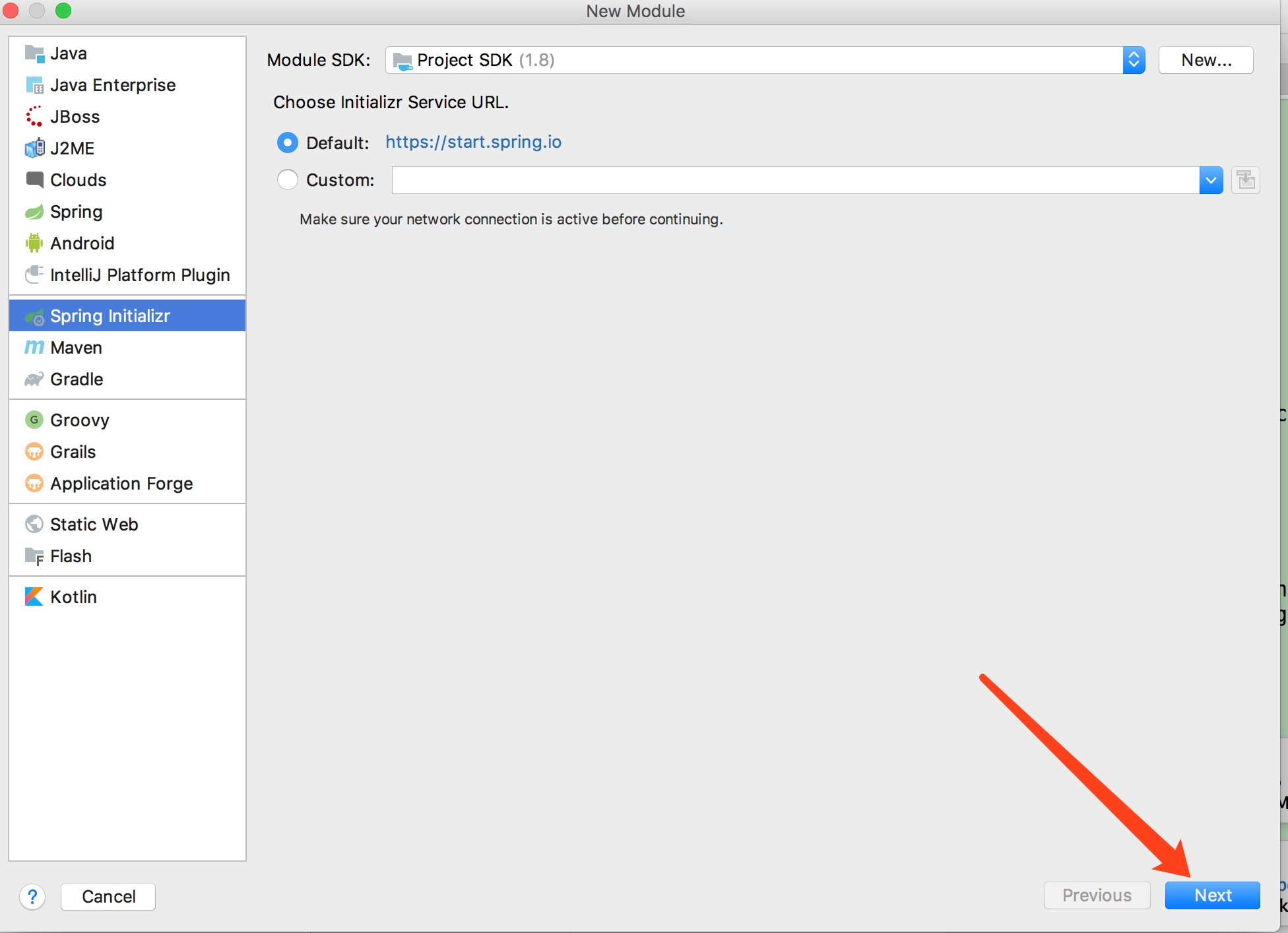
Task: Select IntelliJ Platform Plugin entry
Action: coord(139,275)
